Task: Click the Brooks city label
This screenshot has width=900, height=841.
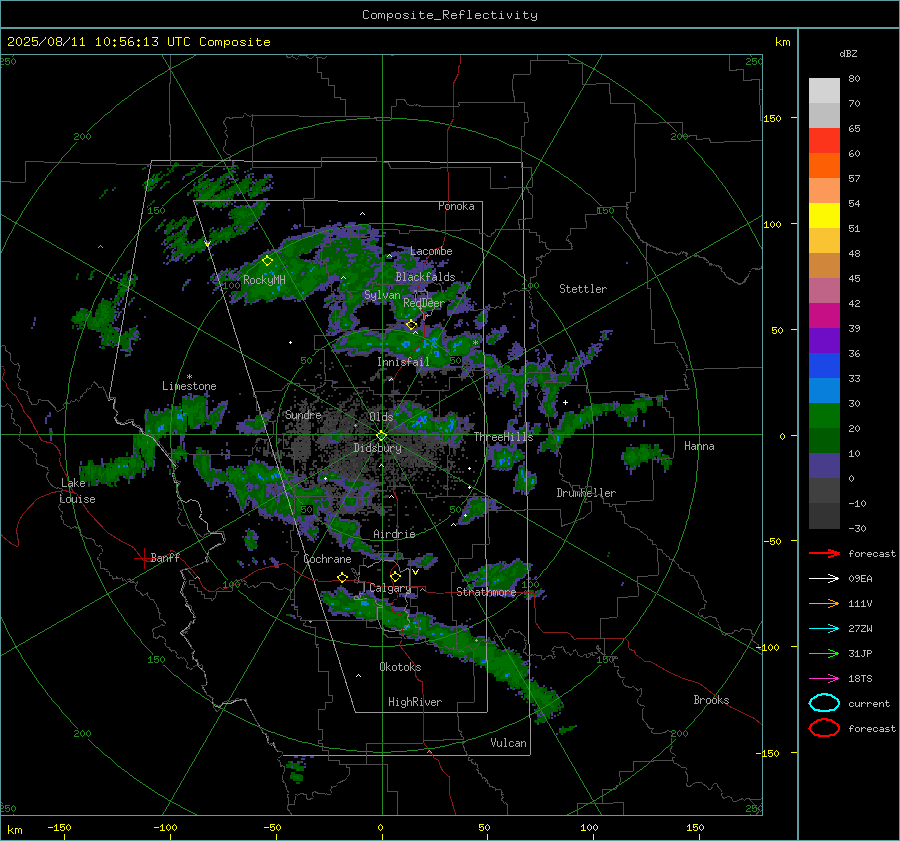Action: click(711, 700)
